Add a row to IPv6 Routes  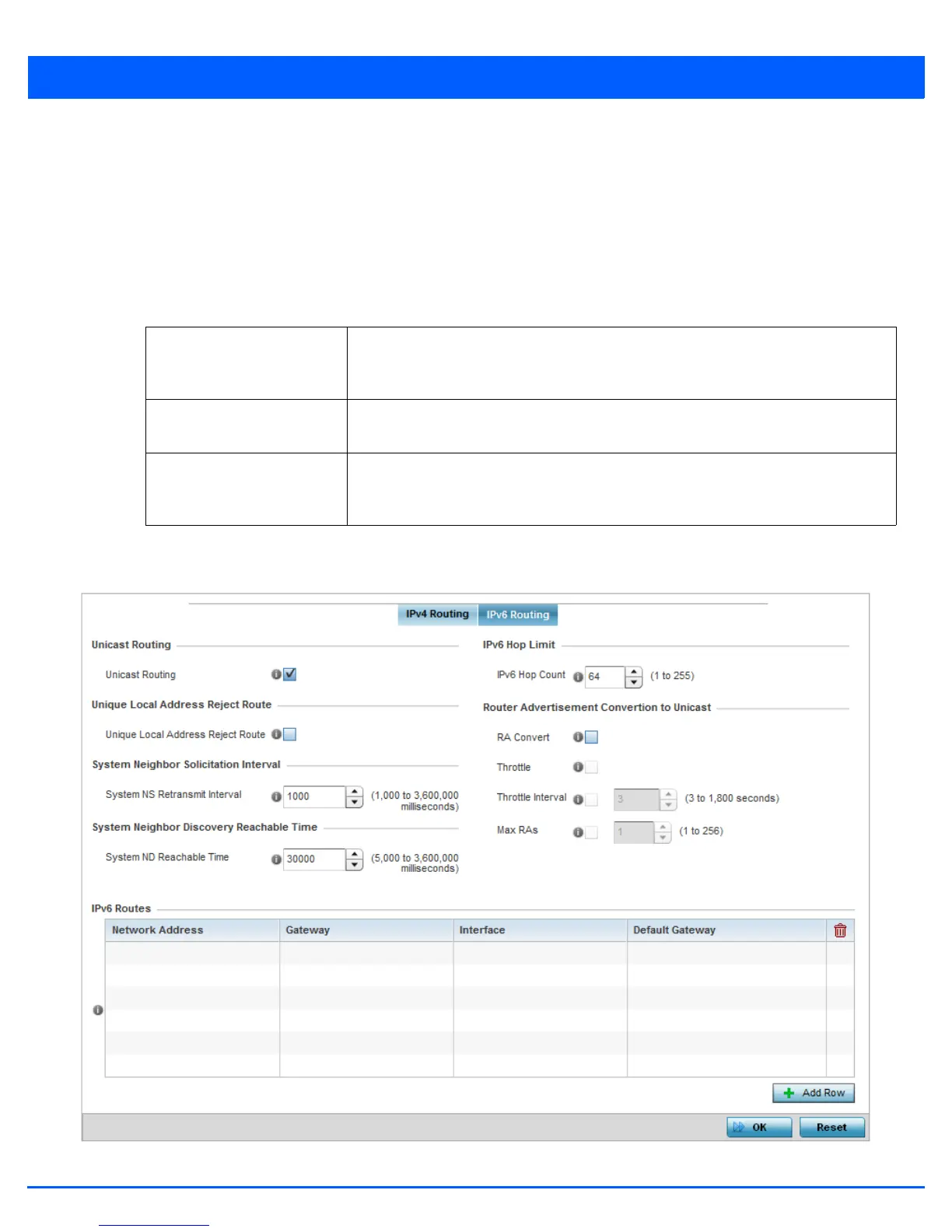814,1093
